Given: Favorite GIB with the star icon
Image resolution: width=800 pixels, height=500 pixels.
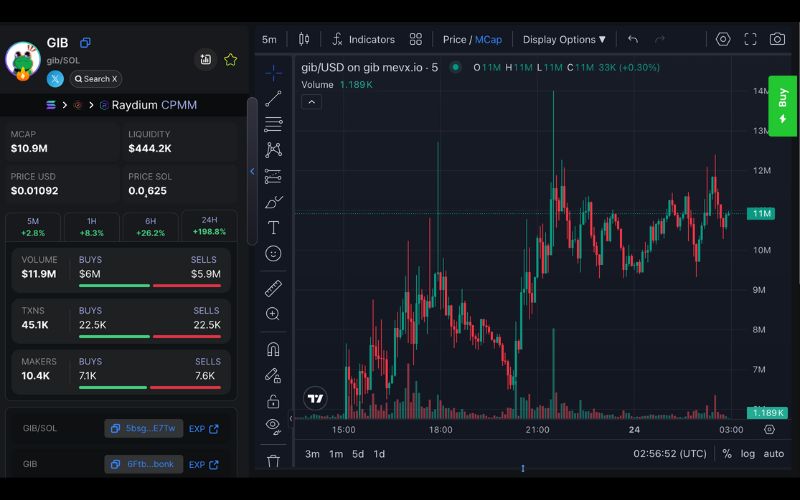Looking at the screenshot, I should [231, 60].
